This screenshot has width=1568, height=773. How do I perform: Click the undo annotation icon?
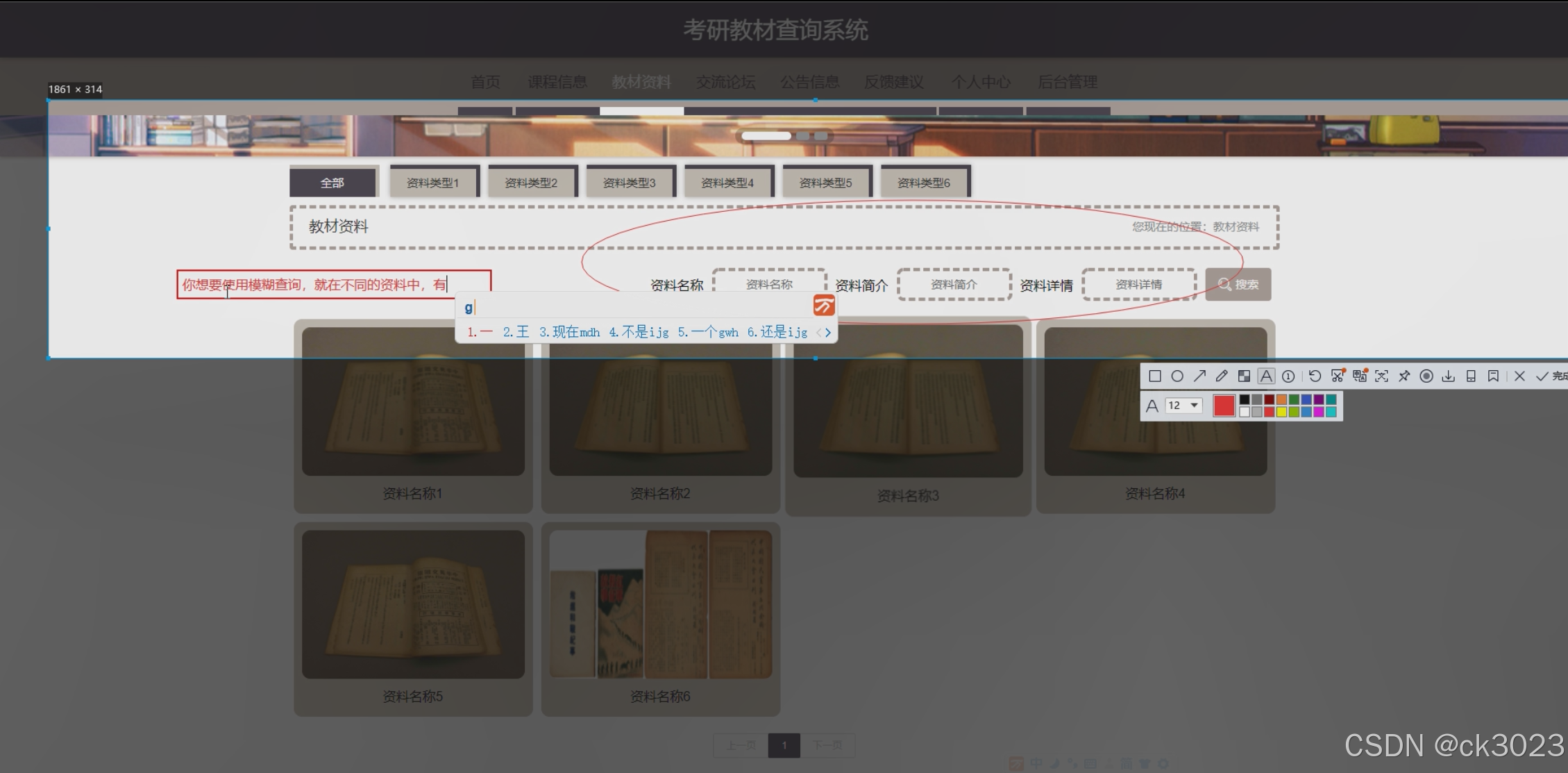coord(1315,376)
